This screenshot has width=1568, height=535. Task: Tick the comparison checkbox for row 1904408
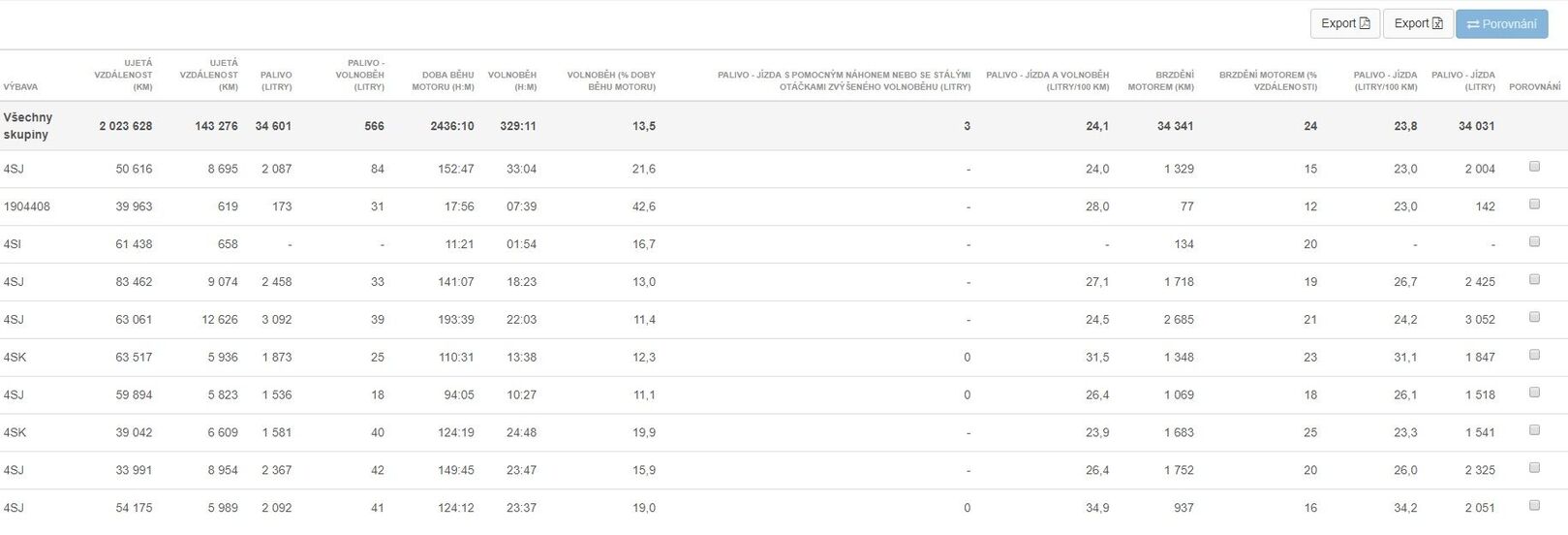coord(1534,205)
